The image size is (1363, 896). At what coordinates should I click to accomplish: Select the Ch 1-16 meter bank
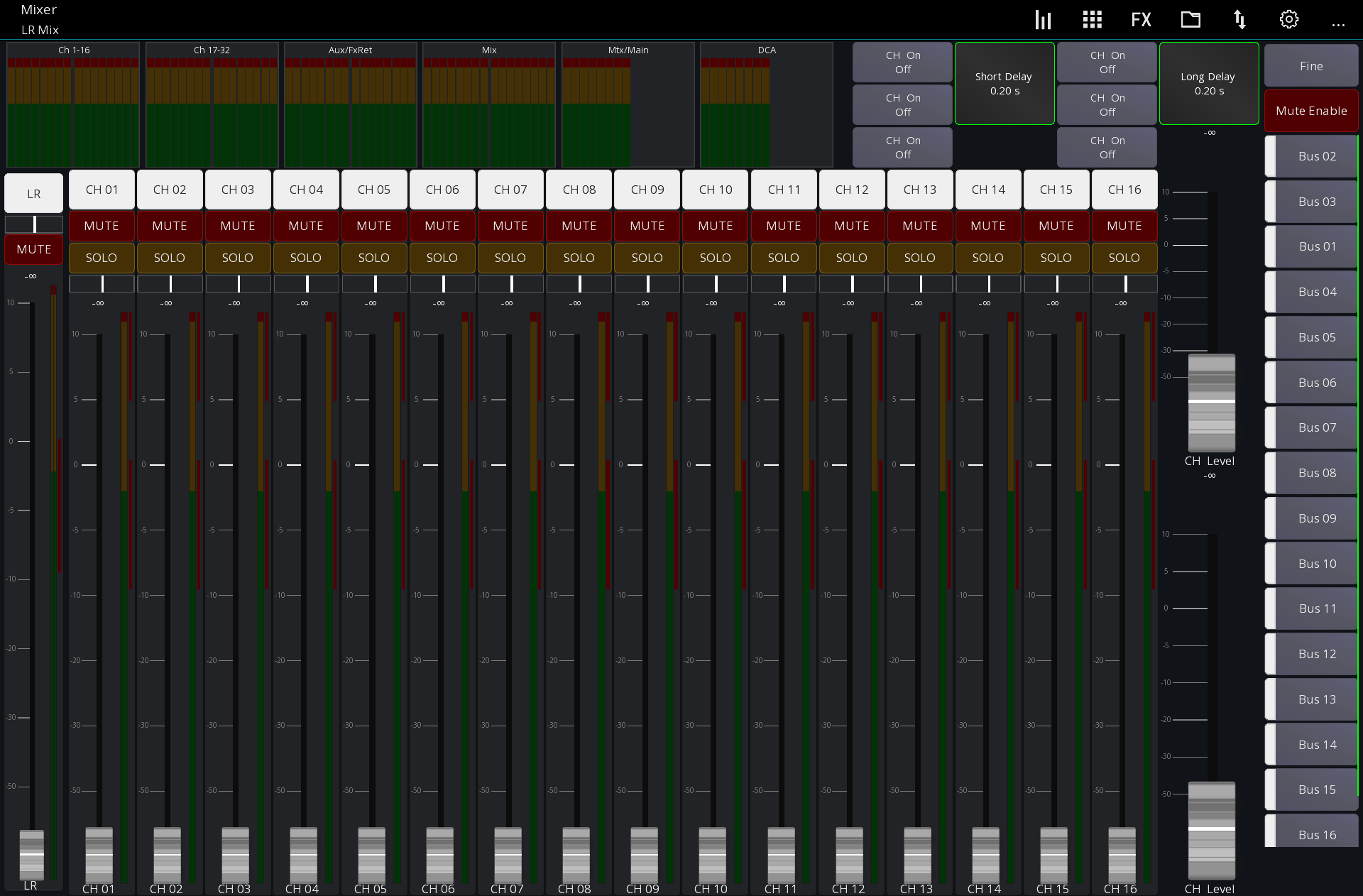(x=73, y=105)
